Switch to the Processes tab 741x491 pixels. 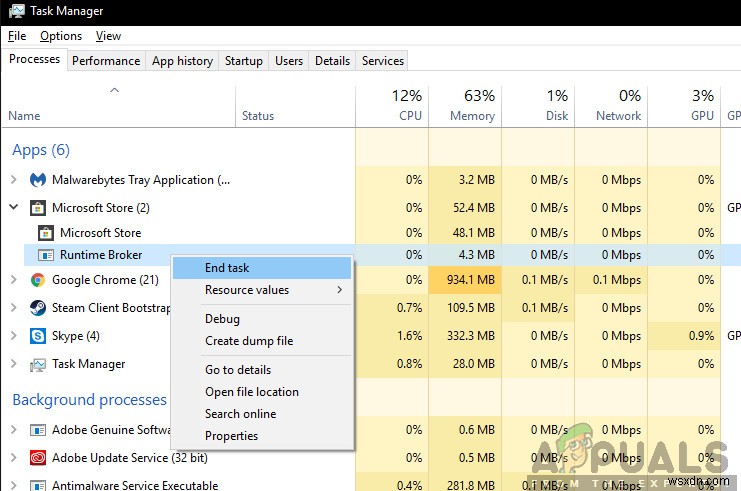34,59
